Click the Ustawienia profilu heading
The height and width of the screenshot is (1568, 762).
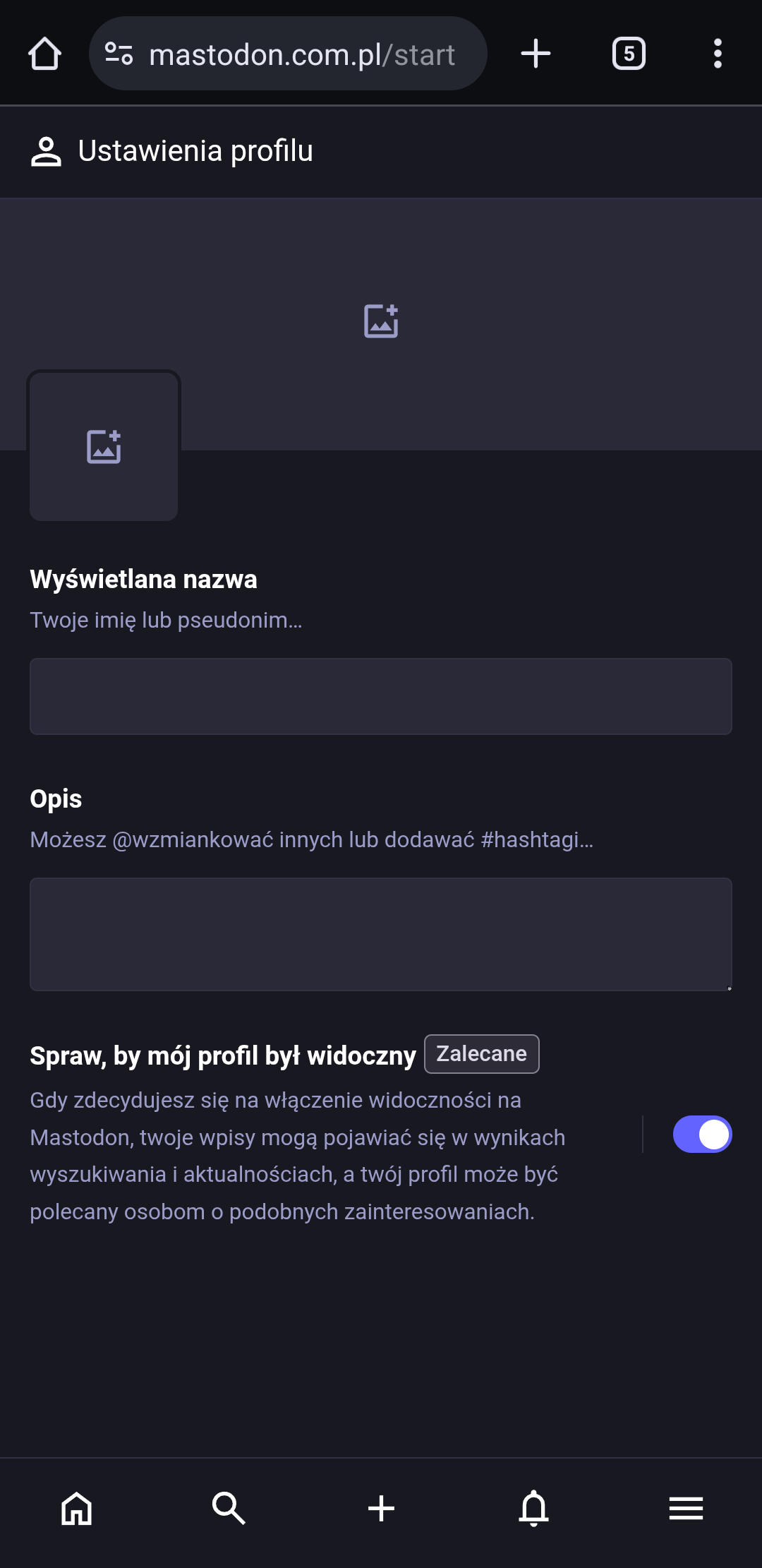pyautogui.click(x=195, y=151)
